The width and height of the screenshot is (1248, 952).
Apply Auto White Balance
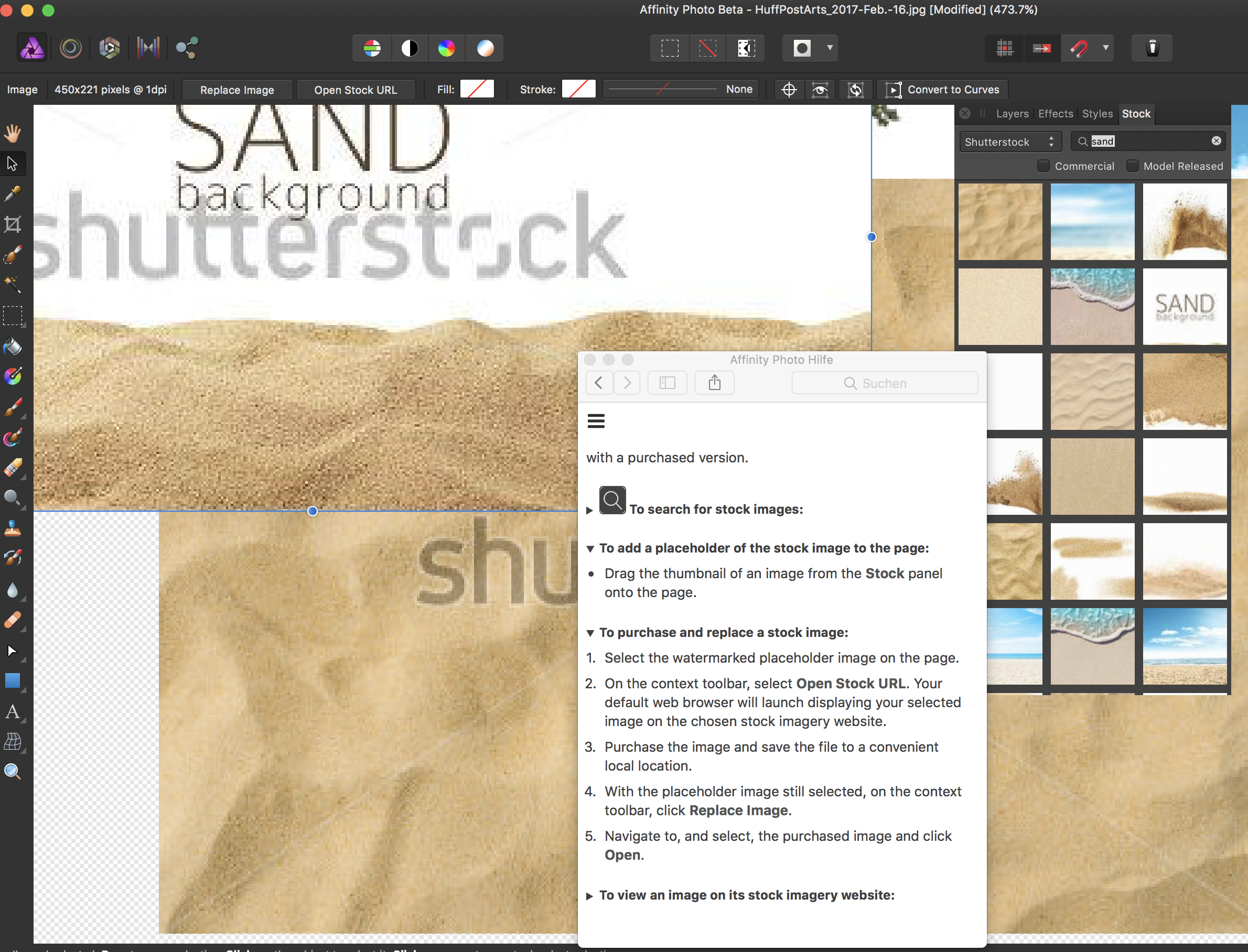point(485,48)
